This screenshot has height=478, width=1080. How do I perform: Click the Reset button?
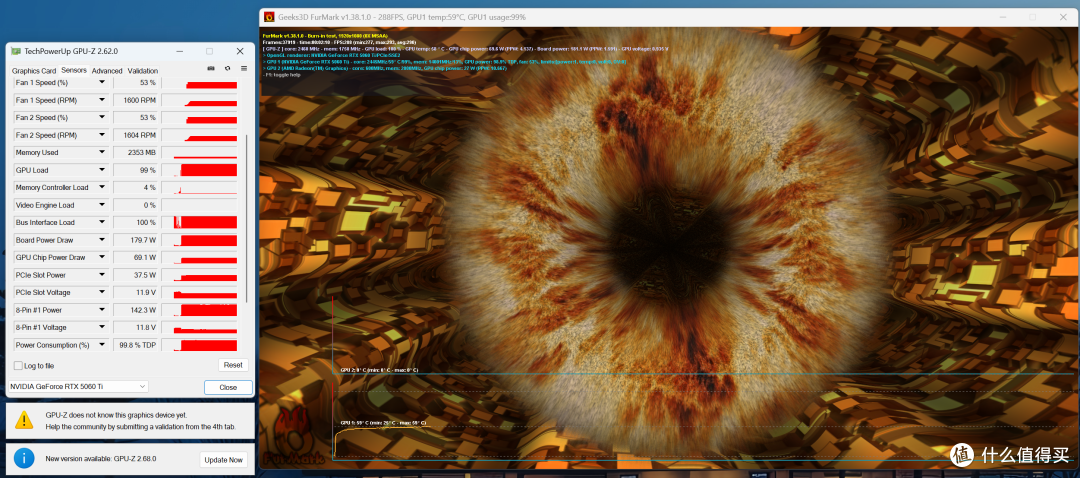tap(233, 365)
